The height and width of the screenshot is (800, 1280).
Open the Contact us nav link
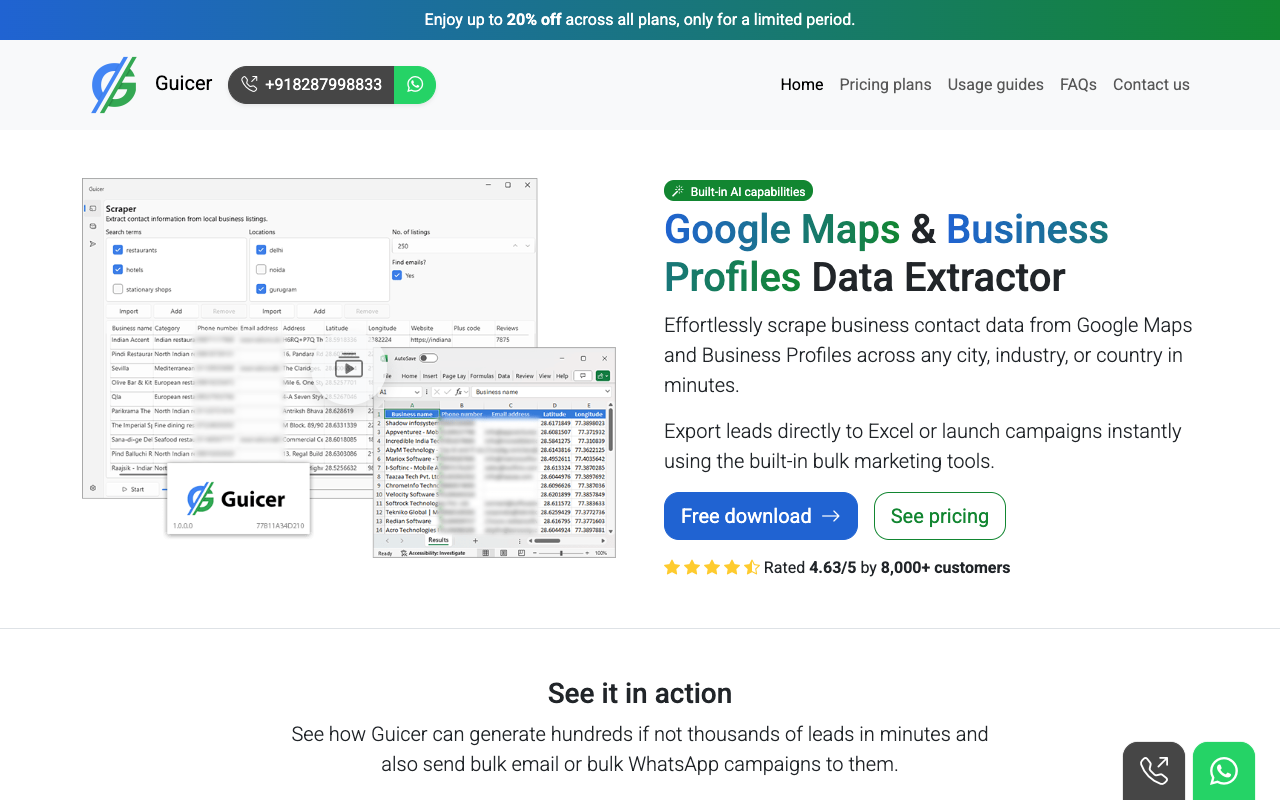(1151, 85)
